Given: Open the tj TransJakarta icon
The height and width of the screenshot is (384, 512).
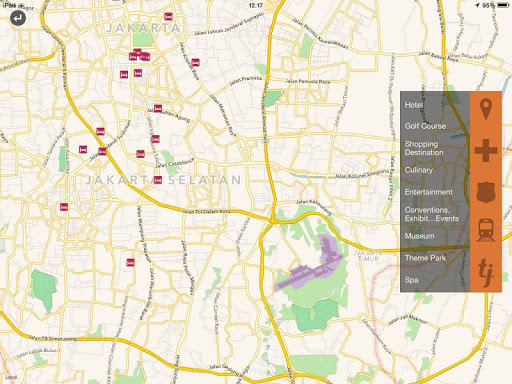Looking at the screenshot, I should click(486, 269).
